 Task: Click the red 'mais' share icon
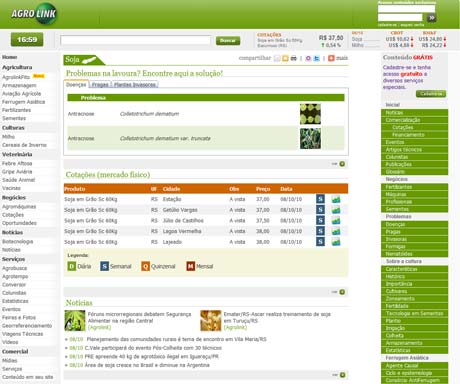point(331,58)
